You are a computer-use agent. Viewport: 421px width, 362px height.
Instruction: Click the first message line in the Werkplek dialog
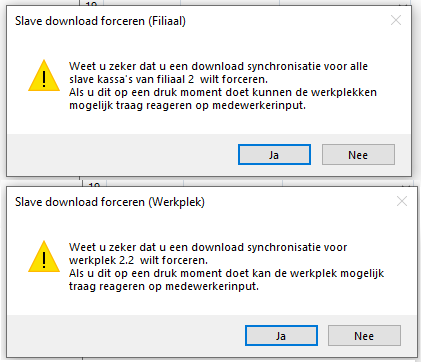tap(208, 247)
